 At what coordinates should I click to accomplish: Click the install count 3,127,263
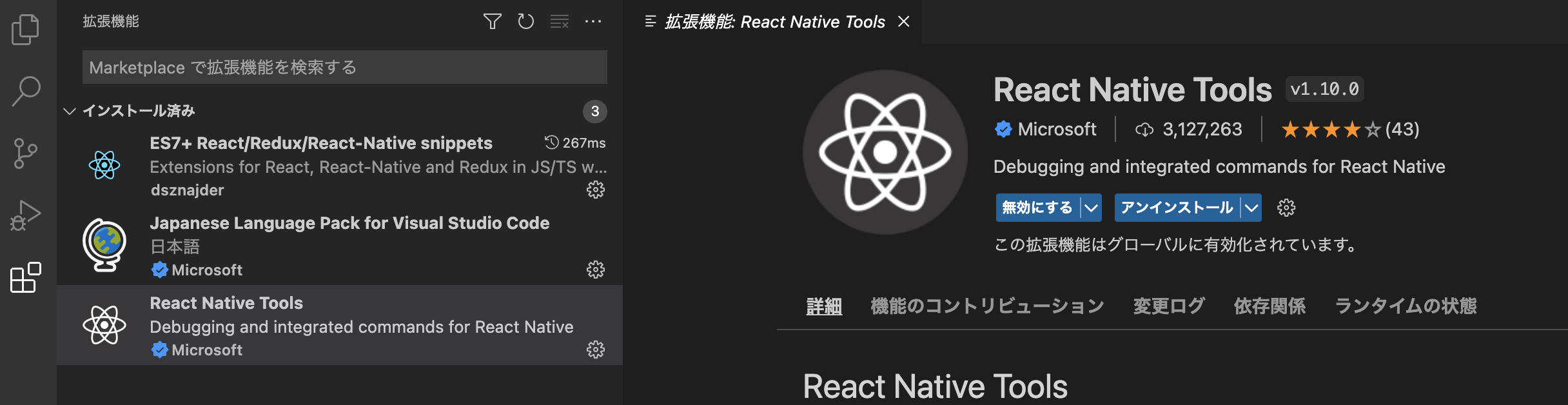click(x=1188, y=130)
